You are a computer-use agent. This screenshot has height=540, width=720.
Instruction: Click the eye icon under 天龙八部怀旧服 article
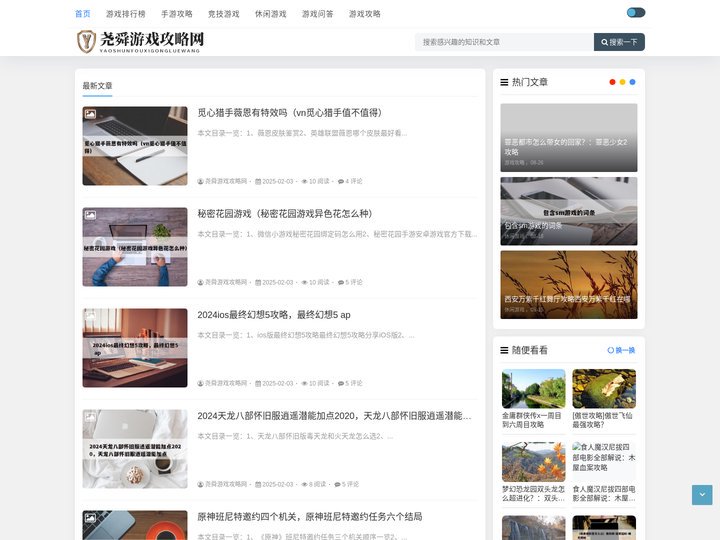[x=304, y=484]
